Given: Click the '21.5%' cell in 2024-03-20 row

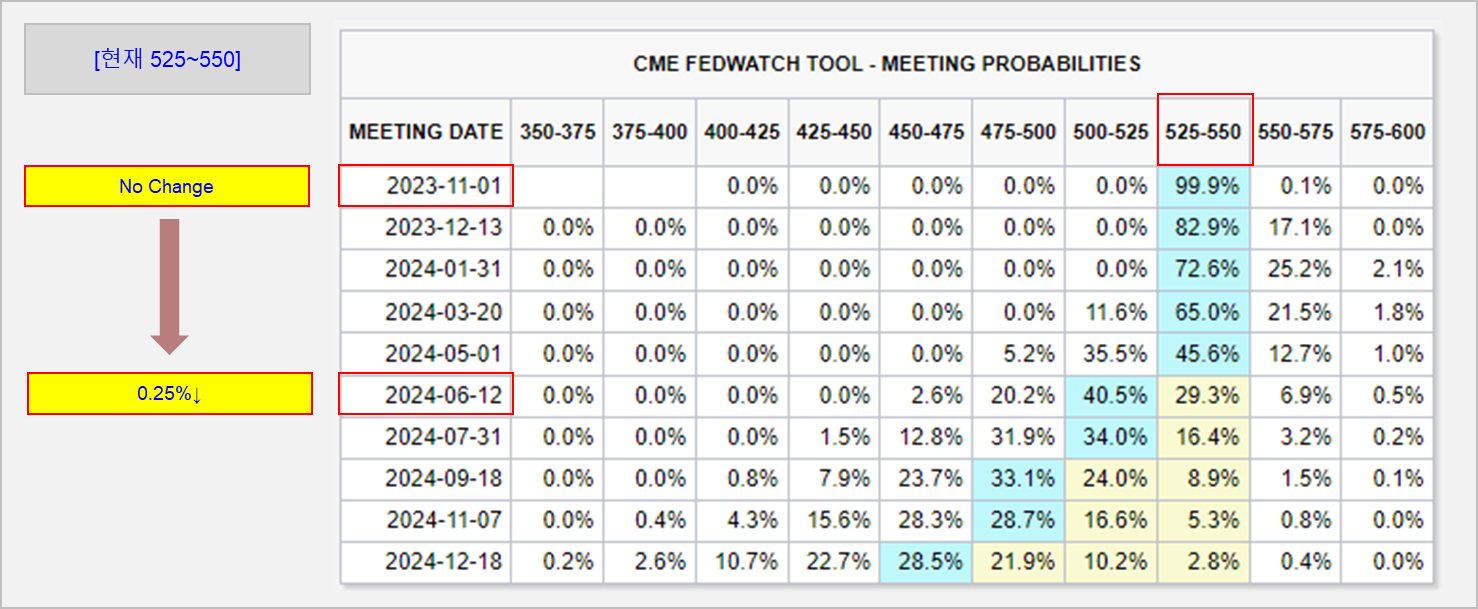Looking at the screenshot, I should click(1296, 312).
